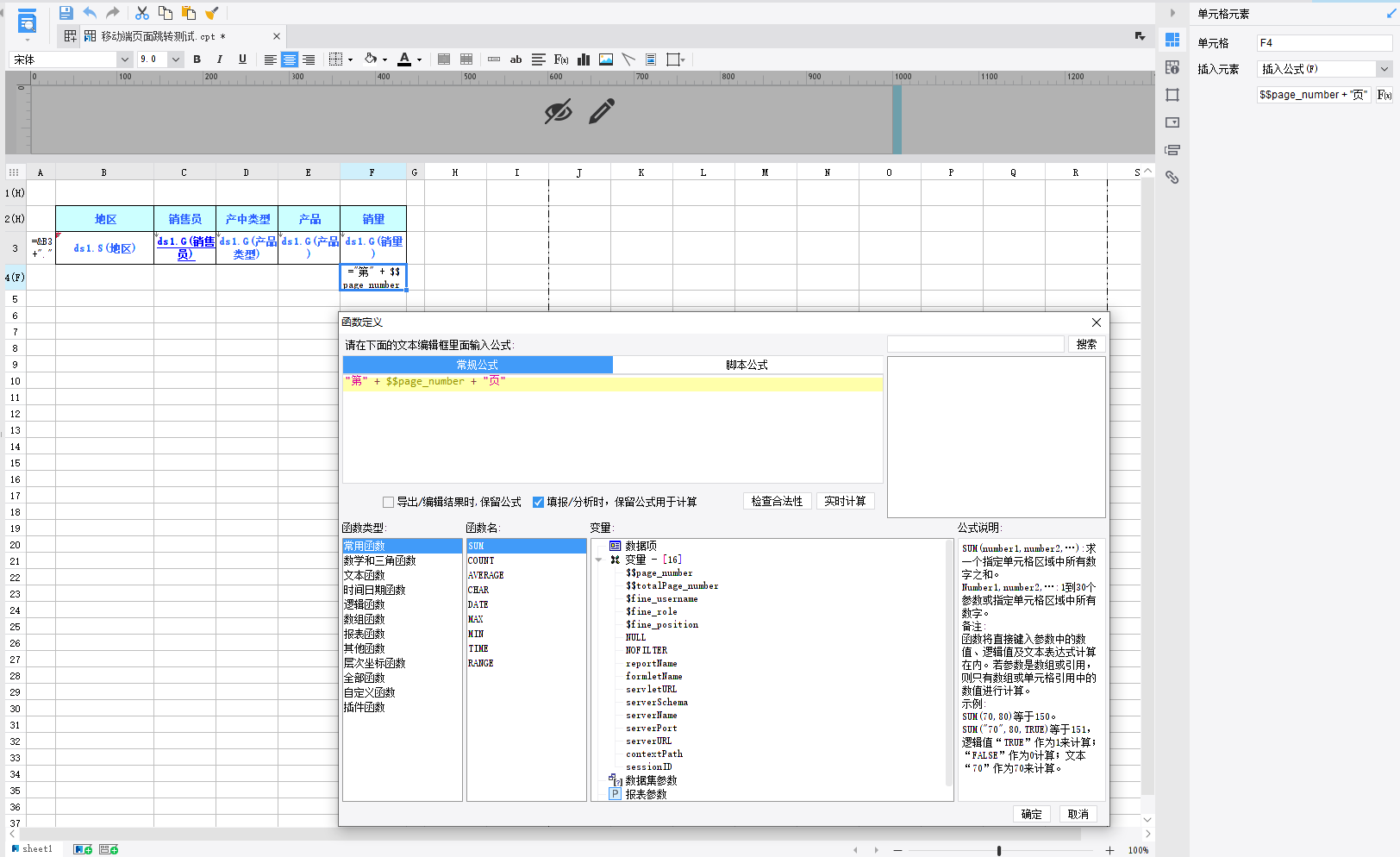The height and width of the screenshot is (857, 1400).
Task: Enable 导出/编辑结果时,保留公式 checkbox
Action: pyautogui.click(x=388, y=502)
